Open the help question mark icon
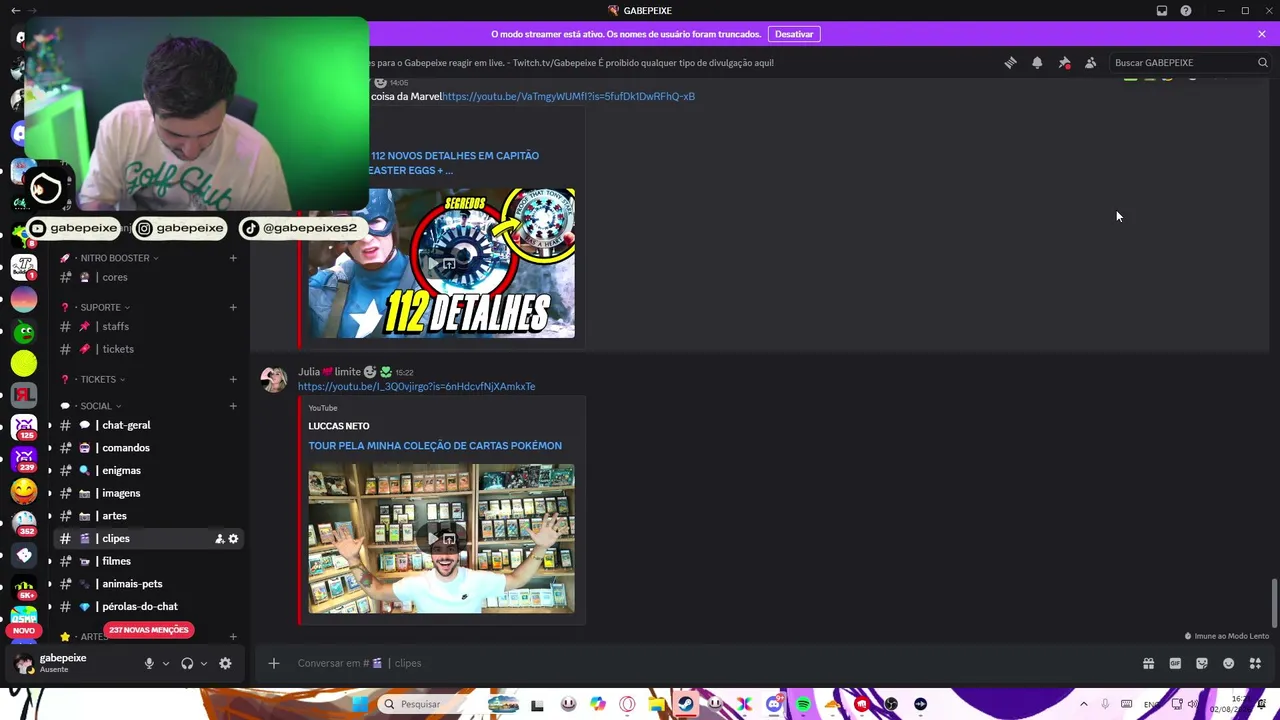The height and width of the screenshot is (720, 1280). coord(1186,11)
